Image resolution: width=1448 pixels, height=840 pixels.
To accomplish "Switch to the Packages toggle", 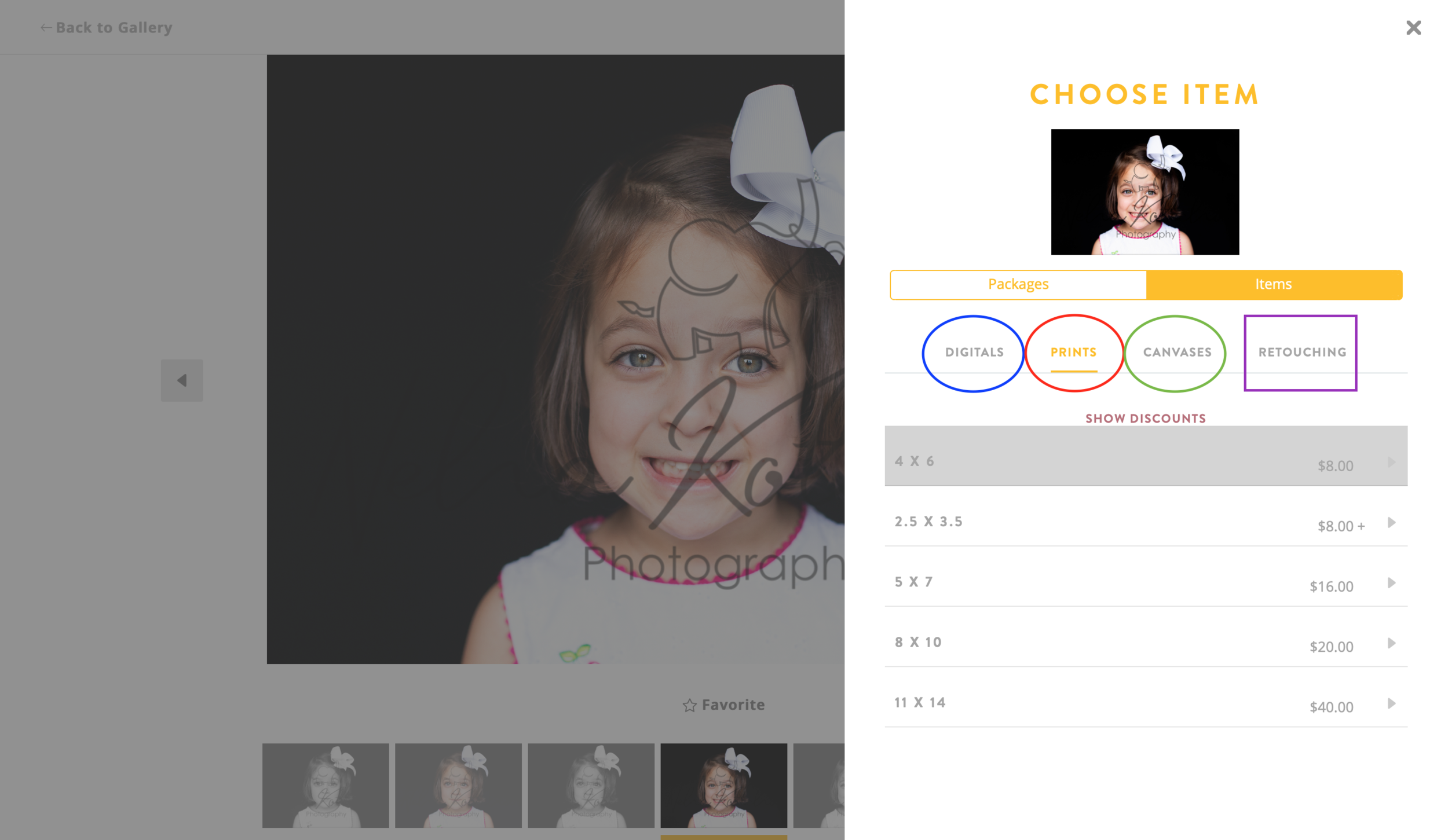I will pyautogui.click(x=1018, y=284).
